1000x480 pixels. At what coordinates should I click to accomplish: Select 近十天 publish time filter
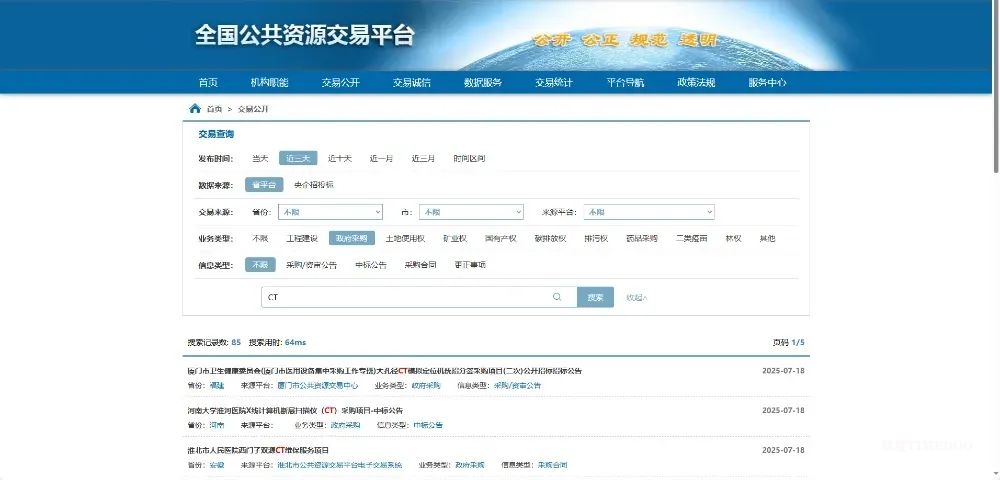[340, 159]
